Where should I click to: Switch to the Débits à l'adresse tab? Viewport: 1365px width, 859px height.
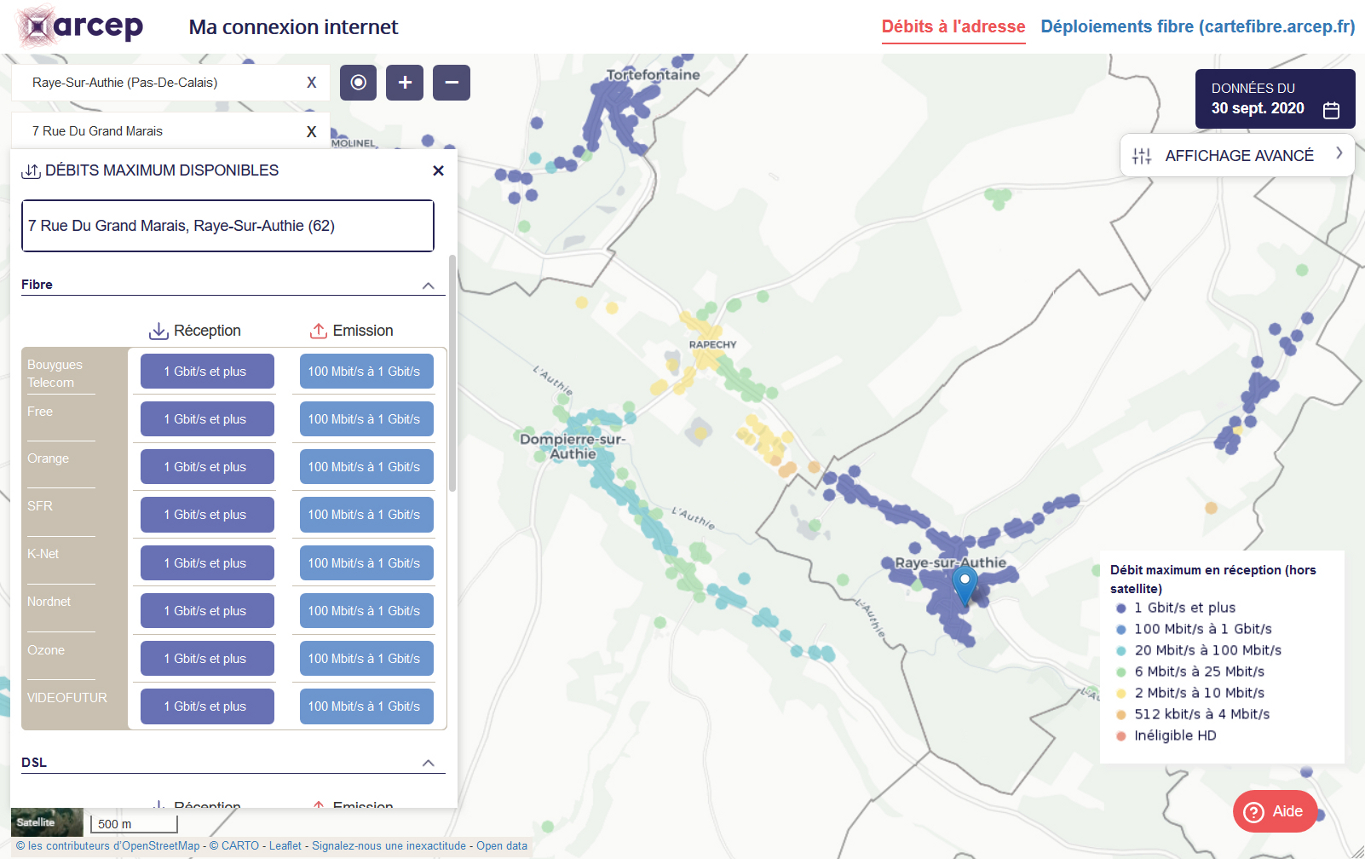(x=953, y=28)
